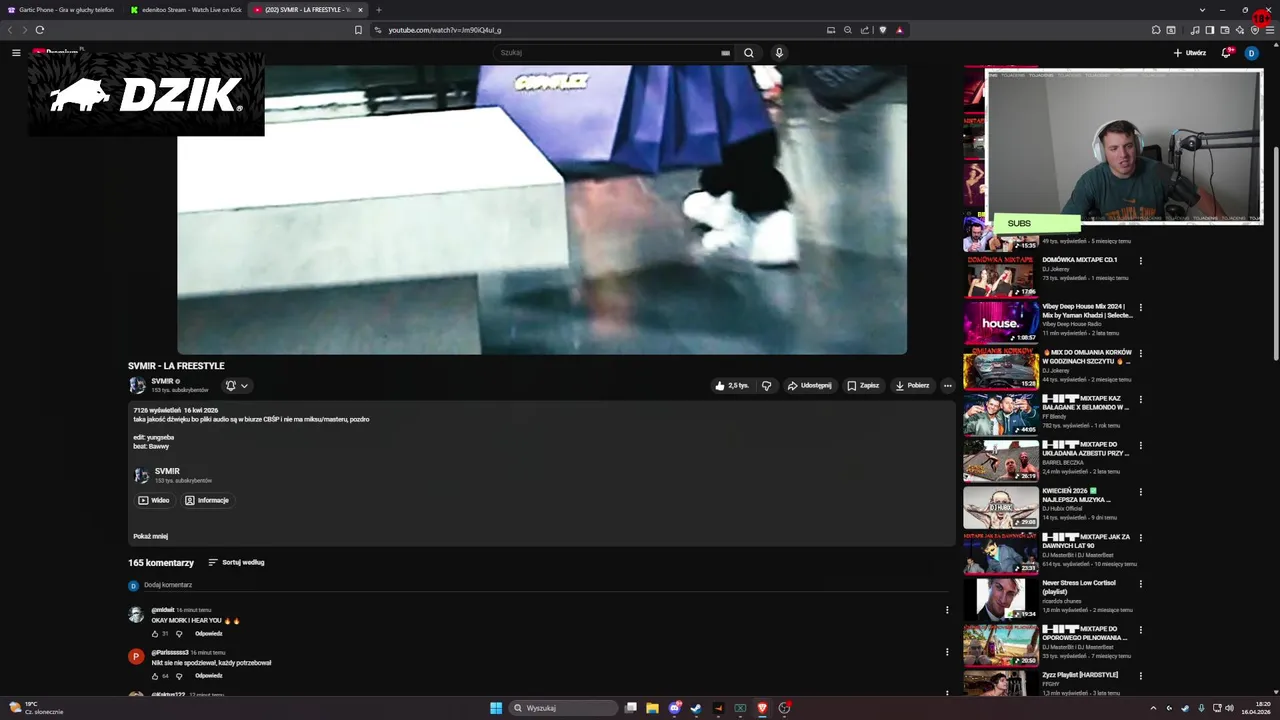This screenshot has height=720, width=1280.
Task: Open options for Vibey Deep House Mix video
Action: coord(1140,307)
